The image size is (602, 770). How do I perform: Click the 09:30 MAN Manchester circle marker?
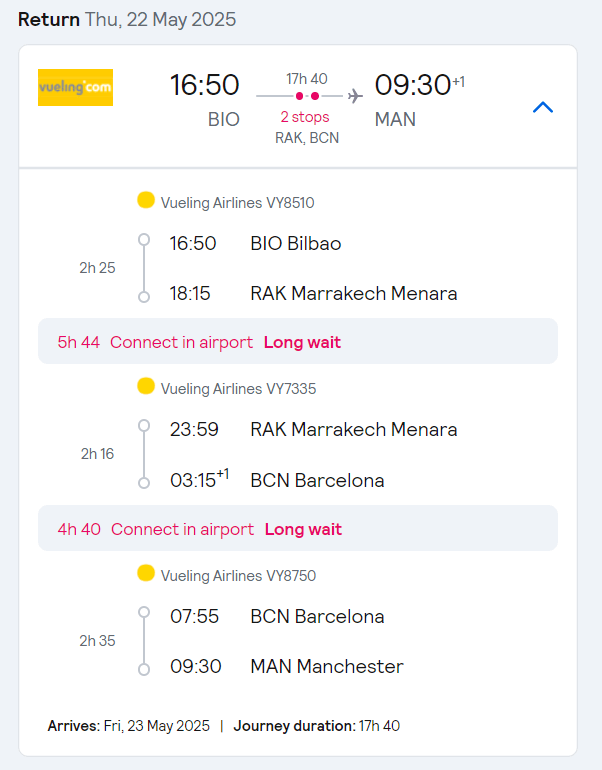144,670
